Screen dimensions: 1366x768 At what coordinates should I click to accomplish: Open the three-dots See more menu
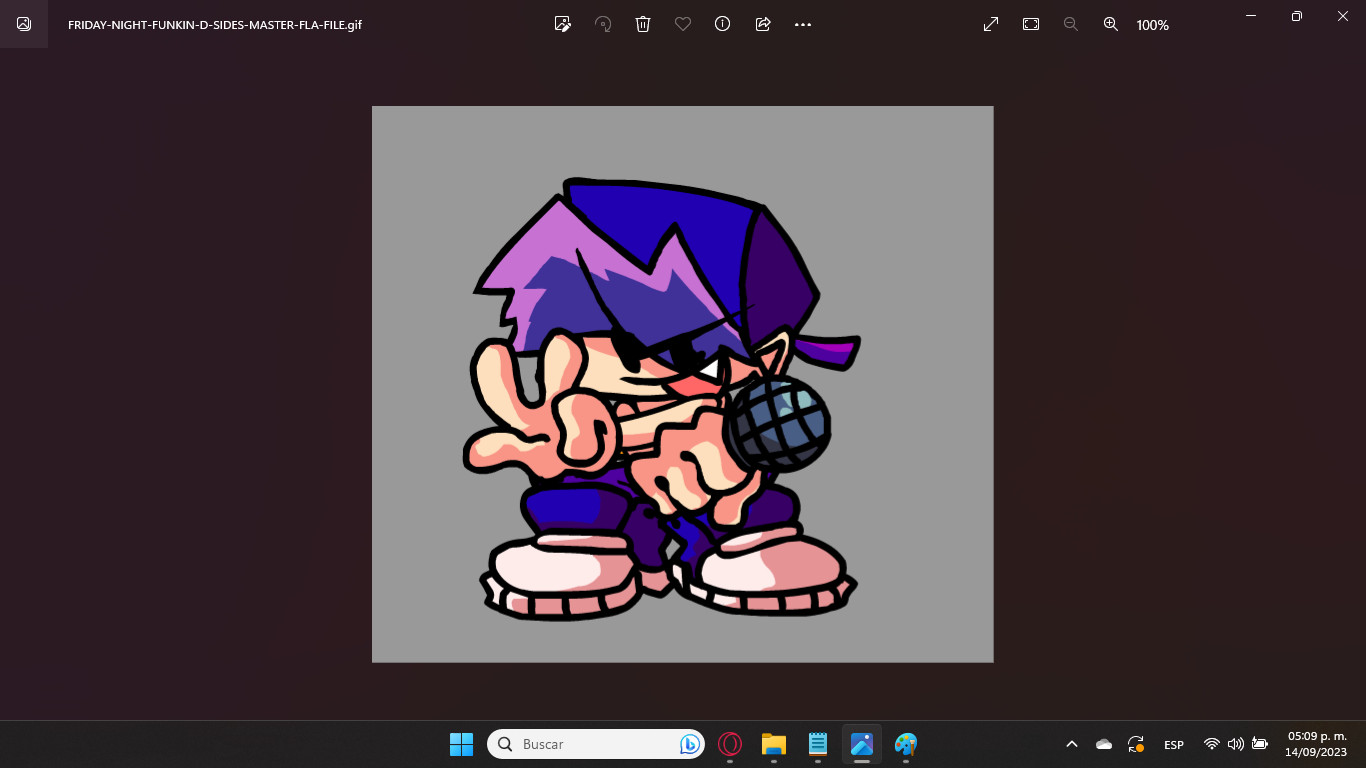point(803,24)
